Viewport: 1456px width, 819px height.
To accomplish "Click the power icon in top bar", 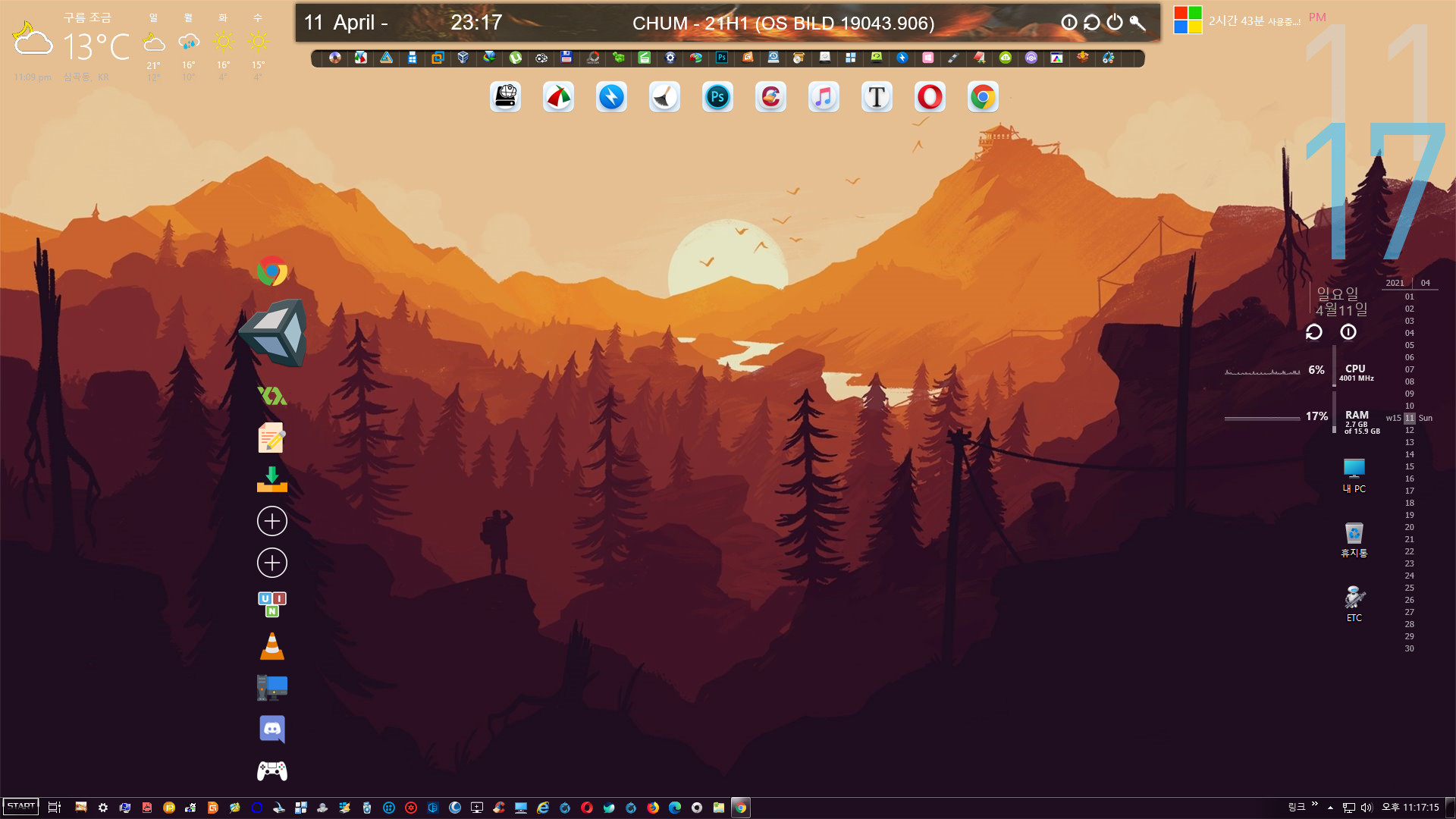I will (x=1114, y=23).
